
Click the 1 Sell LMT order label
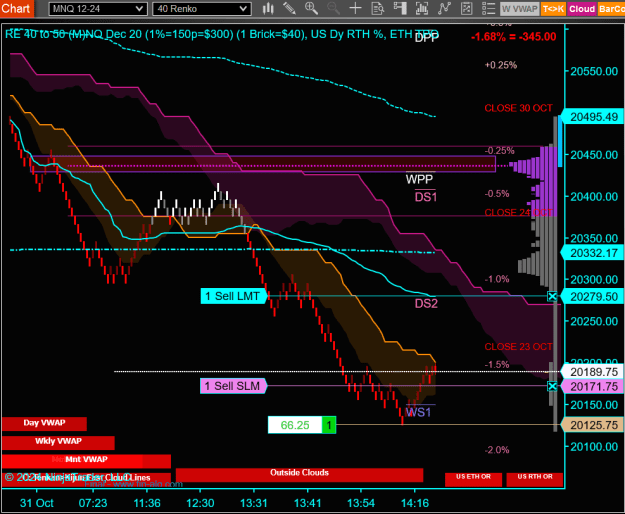[233, 296]
